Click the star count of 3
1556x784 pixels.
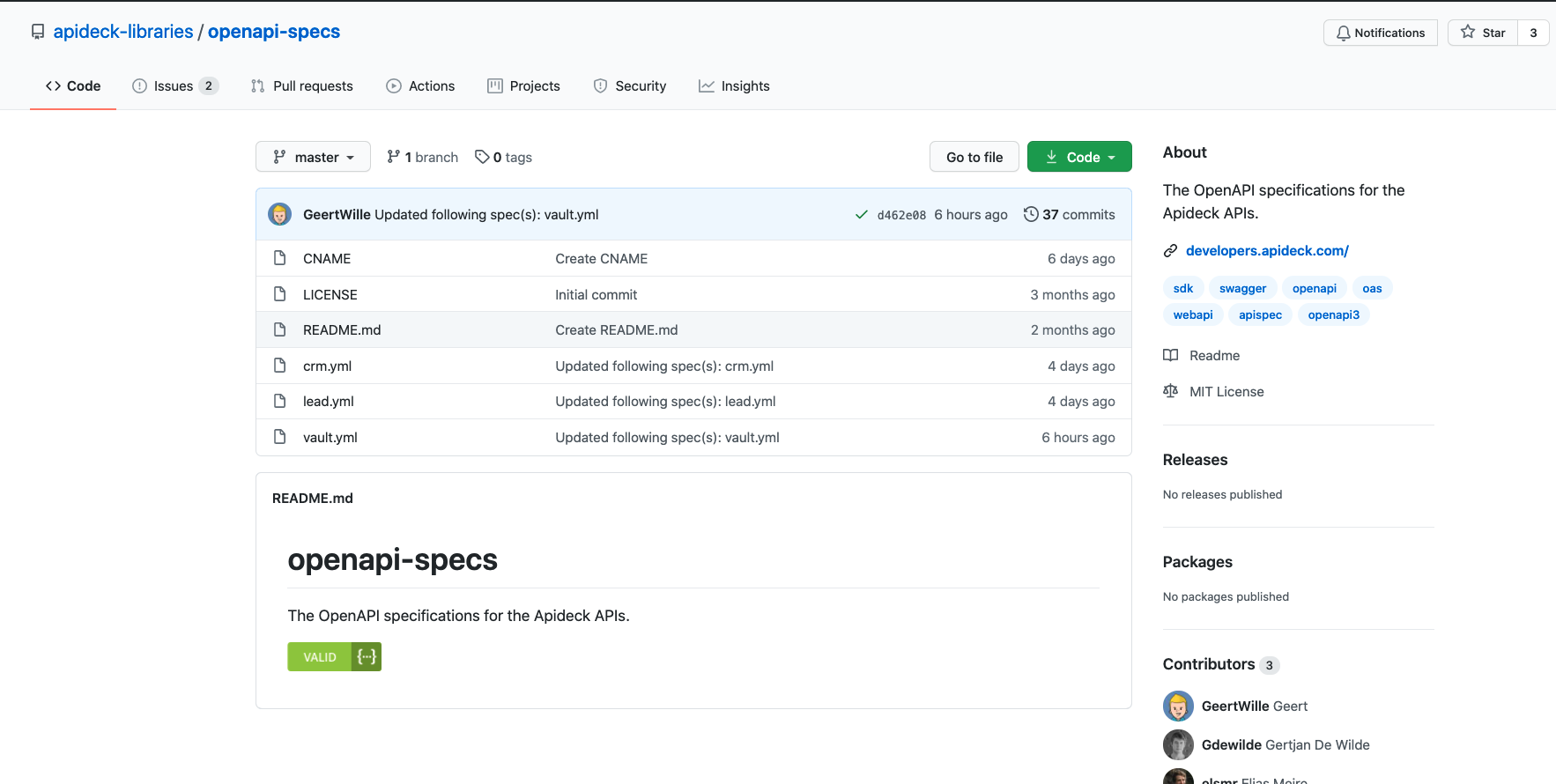pyautogui.click(x=1534, y=33)
